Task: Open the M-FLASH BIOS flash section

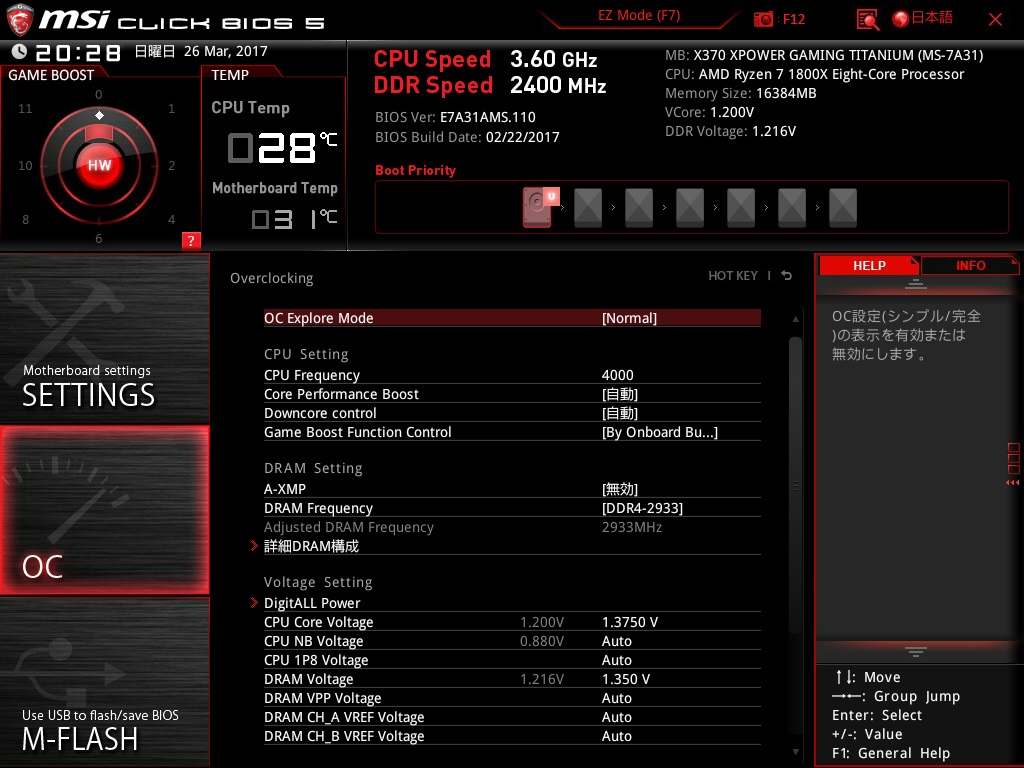Action: 104,682
